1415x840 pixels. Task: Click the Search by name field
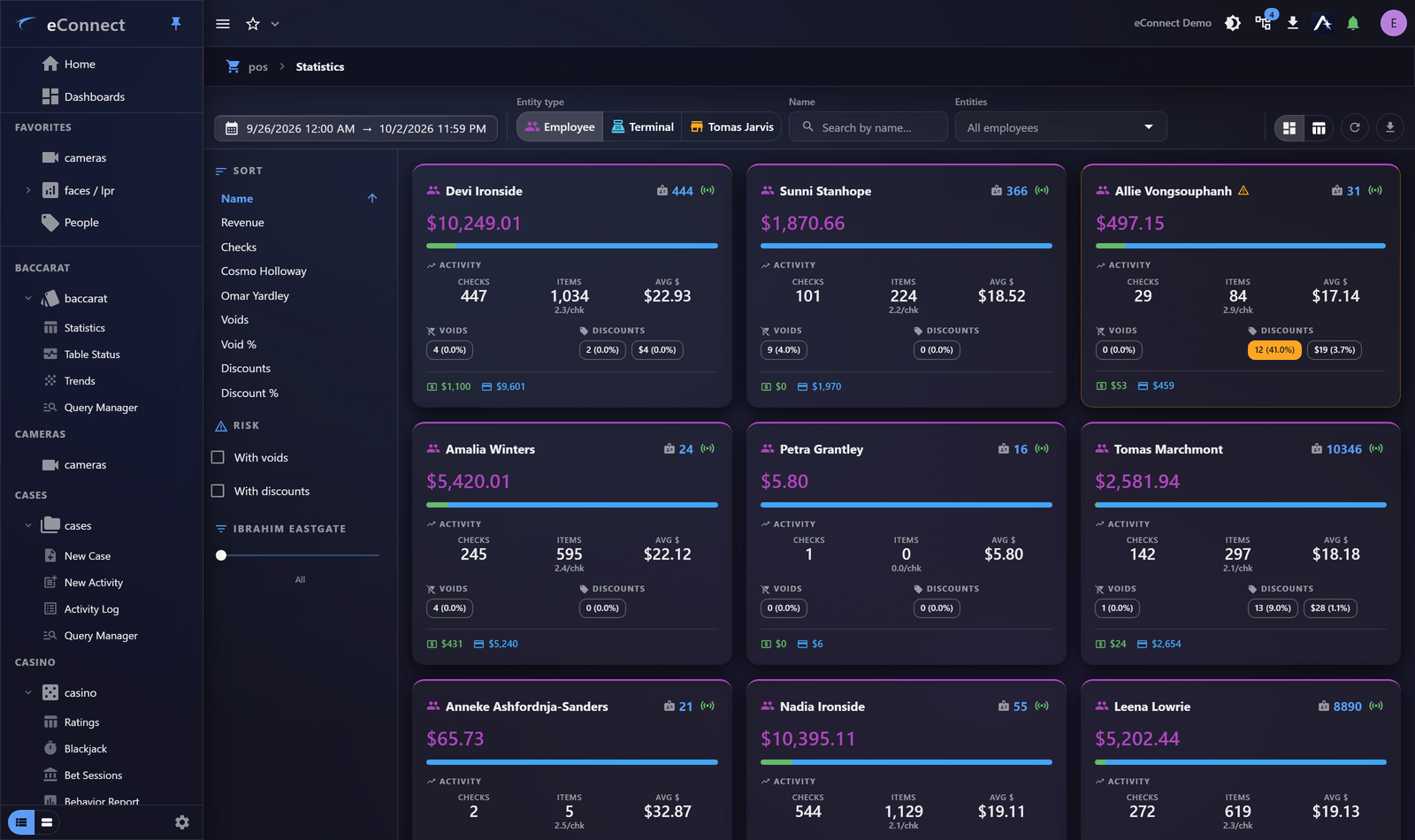(x=868, y=127)
